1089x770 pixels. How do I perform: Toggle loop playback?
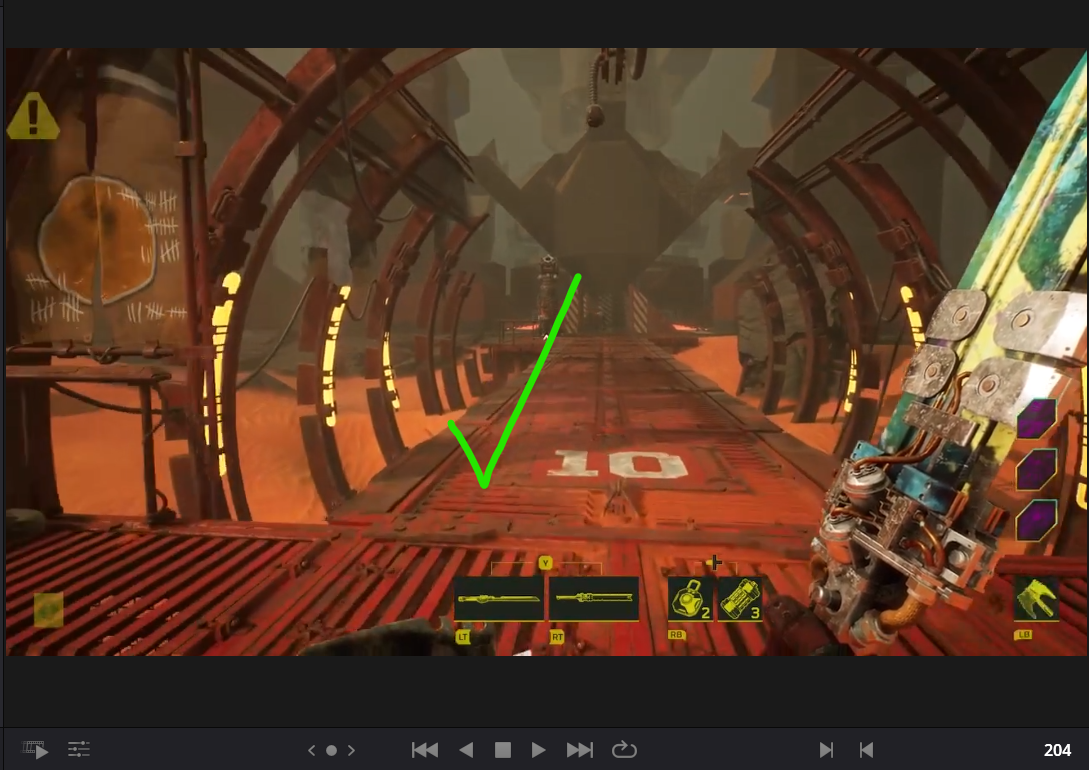[624, 750]
